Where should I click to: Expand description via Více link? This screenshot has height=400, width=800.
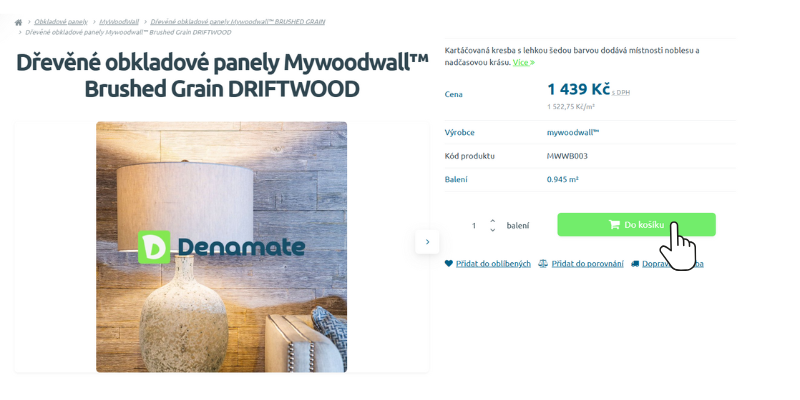[x=523, y=62]
